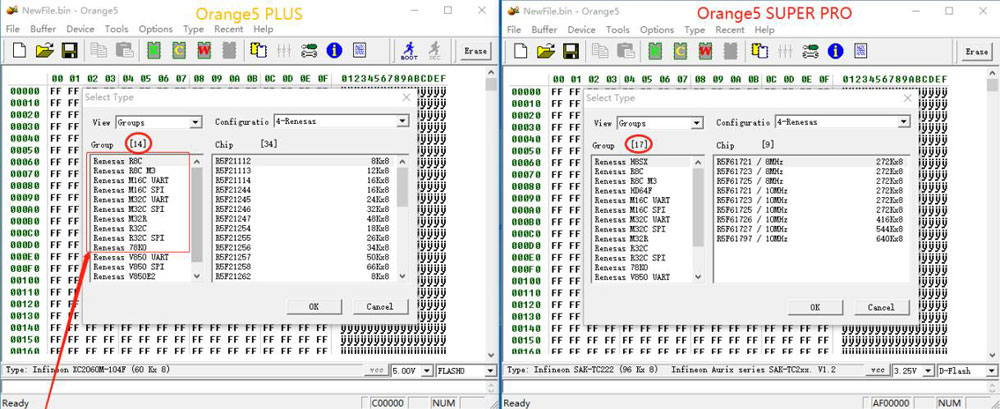Open Buffer menu in Orange5 PLUS window
This screenshot has height=409, width=1000.
coord(43,29)
